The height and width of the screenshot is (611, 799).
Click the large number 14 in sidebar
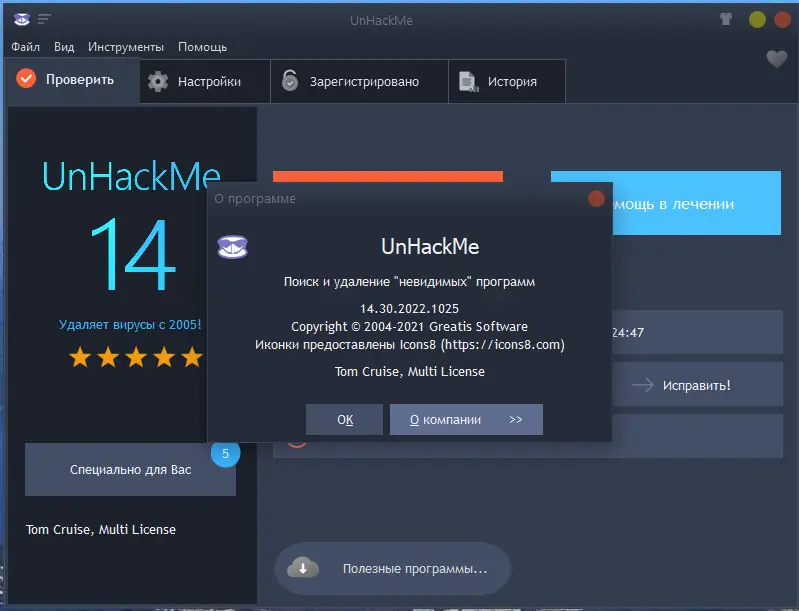click(133, 254)
